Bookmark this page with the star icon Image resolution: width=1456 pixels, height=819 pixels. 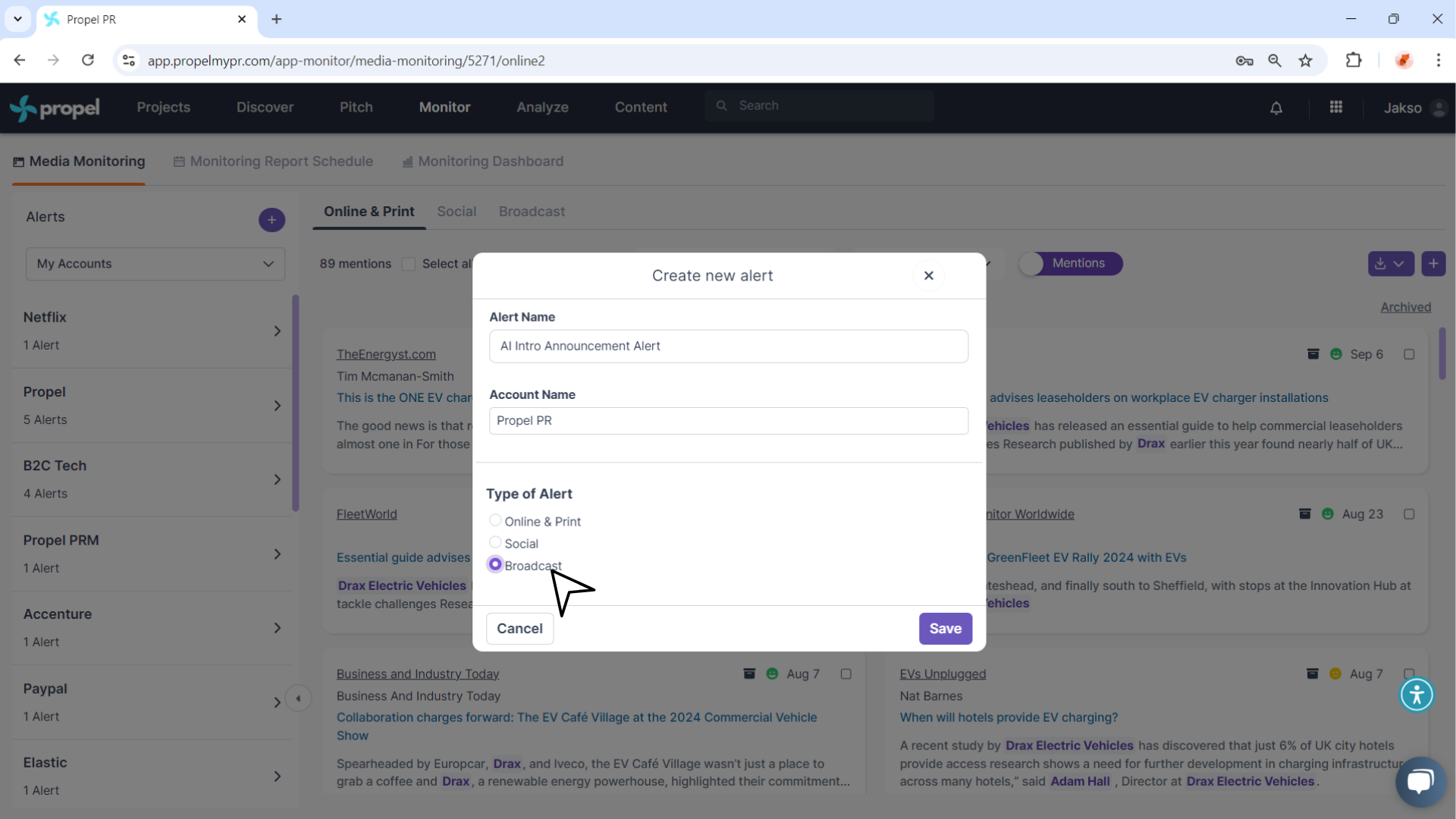point(1305,61)
